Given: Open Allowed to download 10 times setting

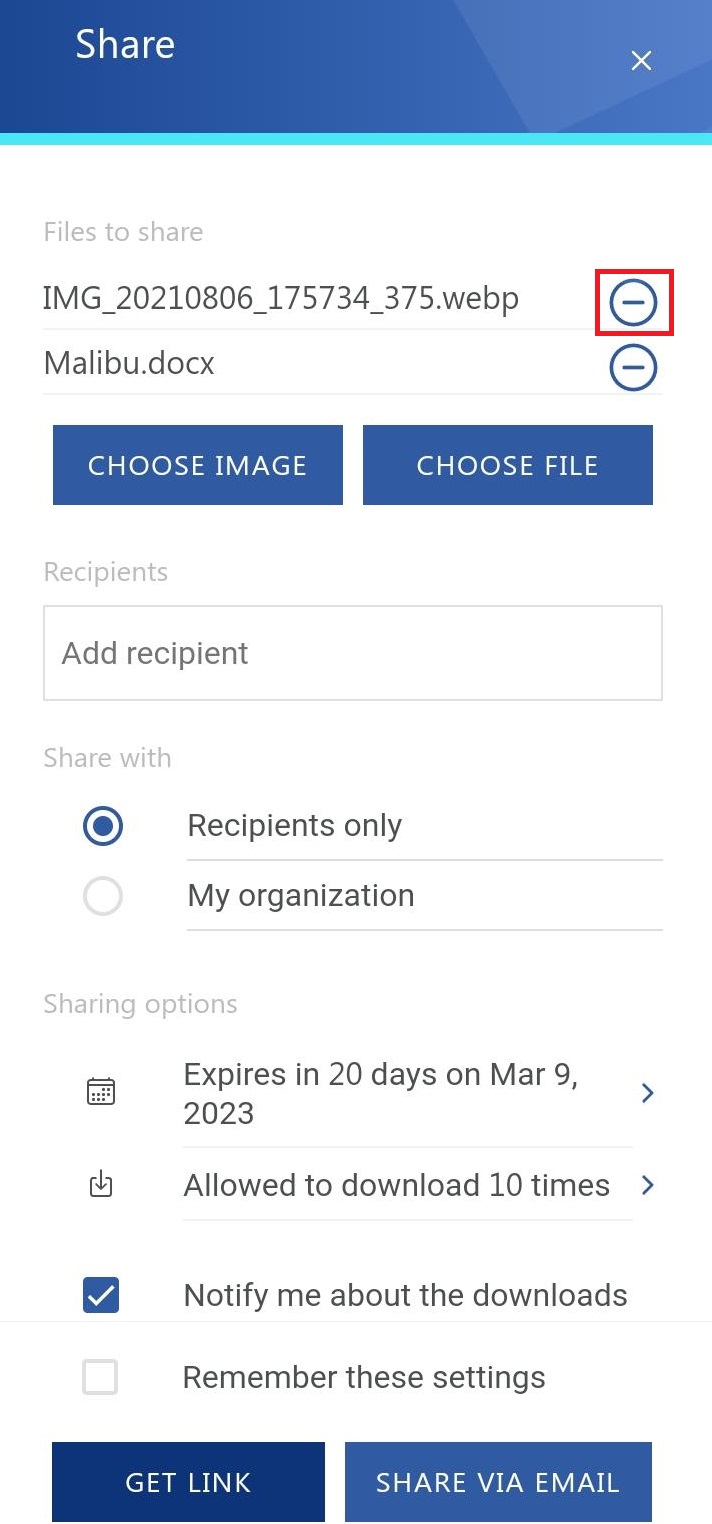Looking at the screenshot, I should coord(396,1185).
